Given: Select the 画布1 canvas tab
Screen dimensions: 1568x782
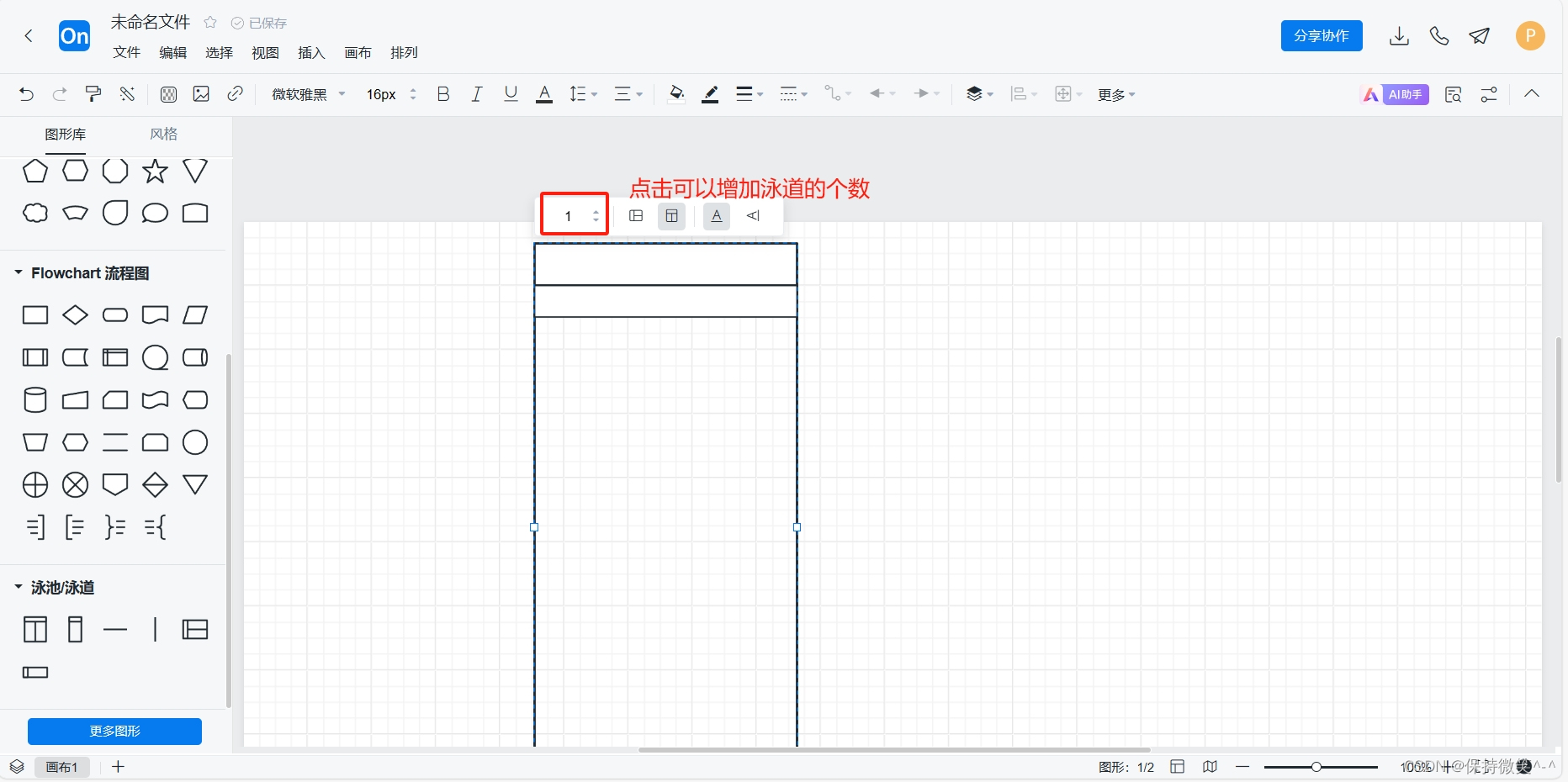Looking at the screenshot, I should 62,767.
